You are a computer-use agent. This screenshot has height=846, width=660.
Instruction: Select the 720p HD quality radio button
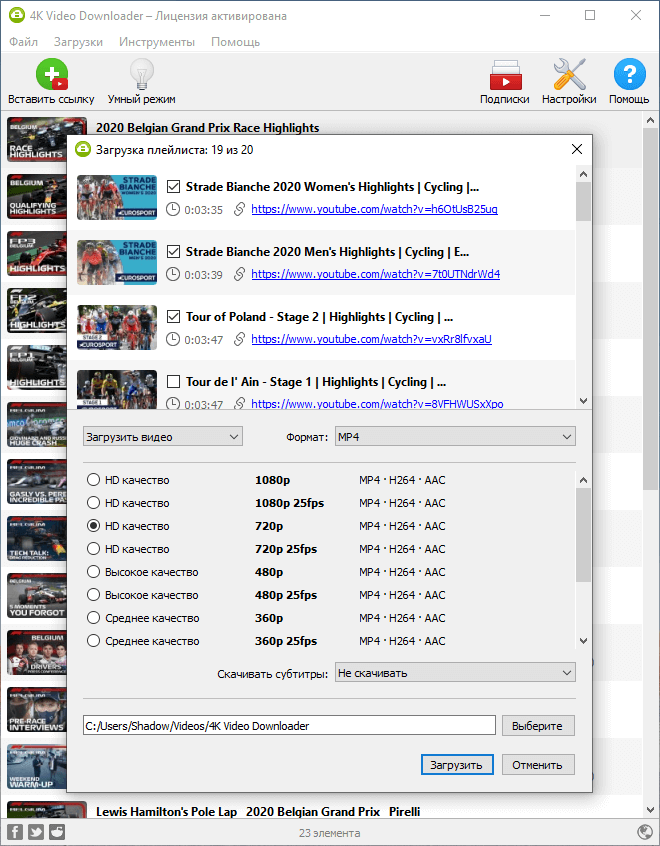point(93,526)
